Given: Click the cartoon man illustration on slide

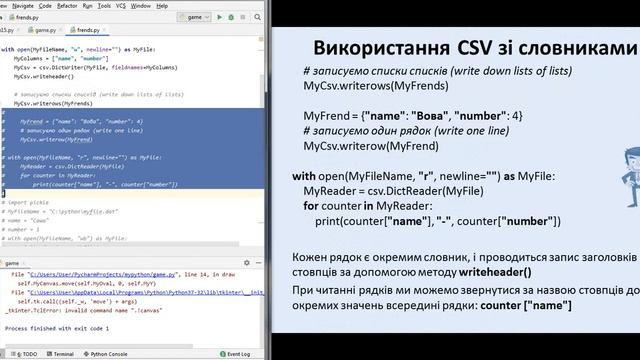Looking at the screenshot, I should point(631,177).
